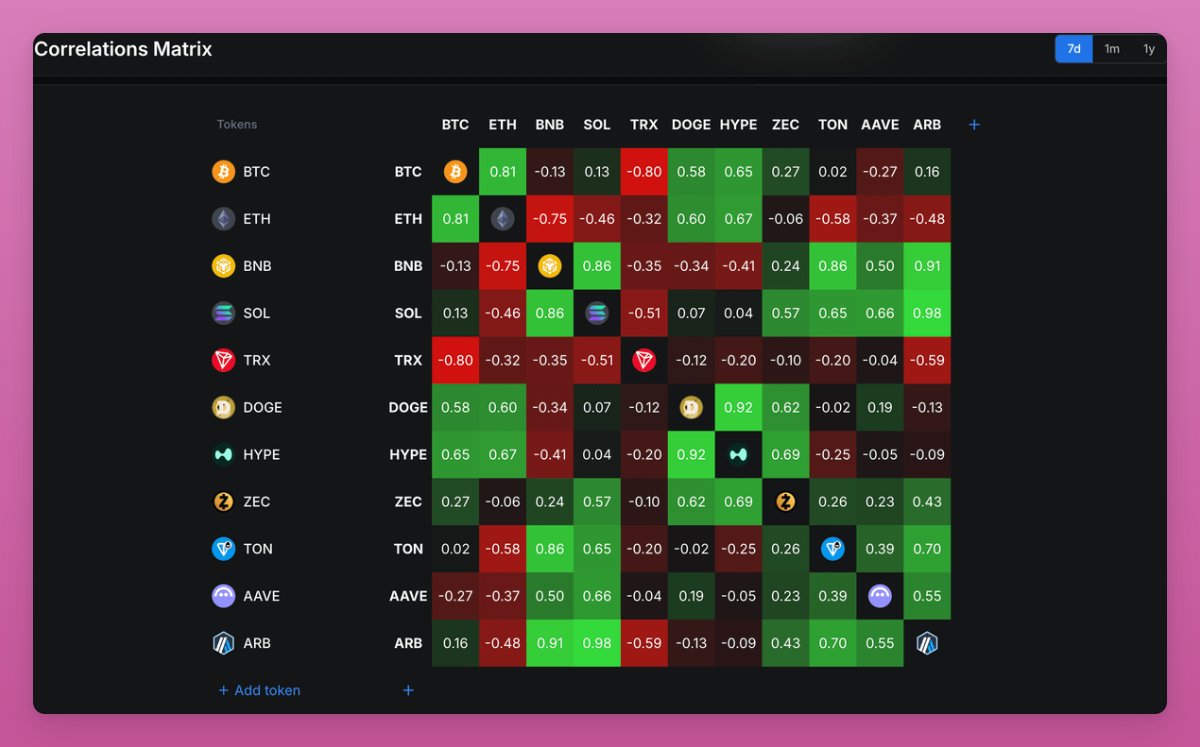Click the TON column header

833,125
